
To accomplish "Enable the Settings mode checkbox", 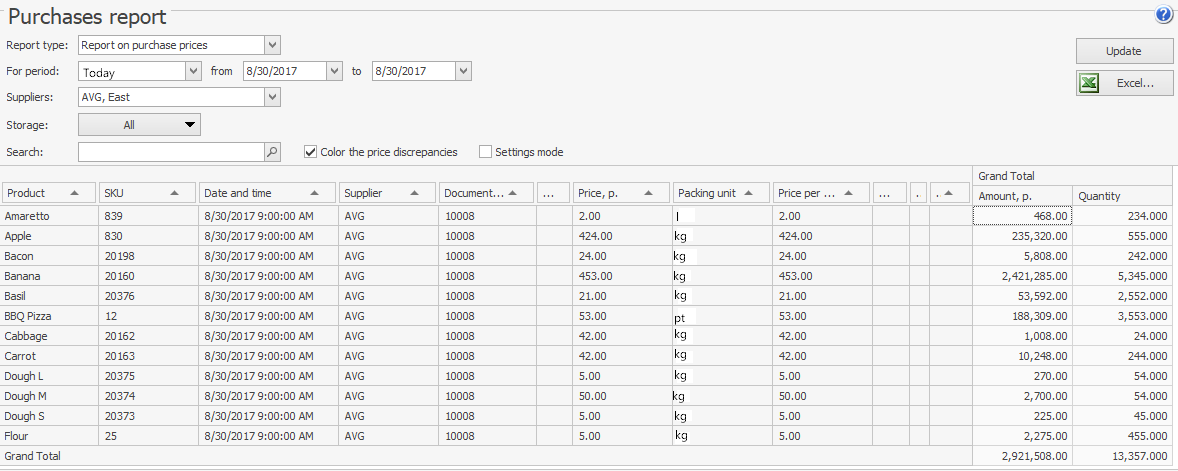I will click(x=486, y=152).
